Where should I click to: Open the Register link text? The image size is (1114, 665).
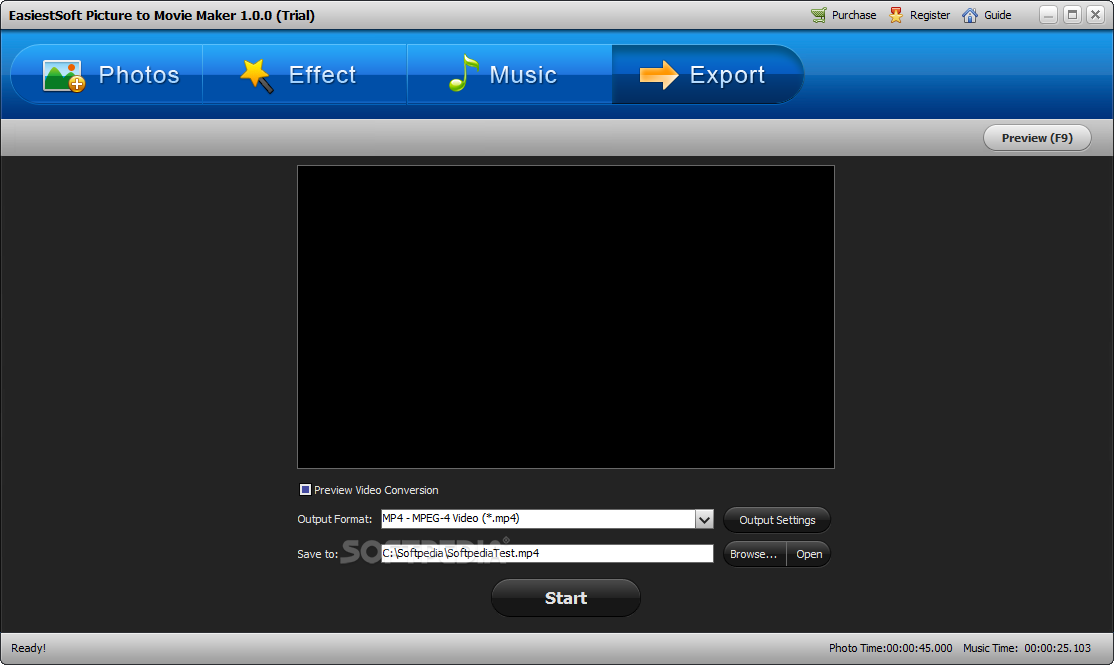click(x=930, y=15)
